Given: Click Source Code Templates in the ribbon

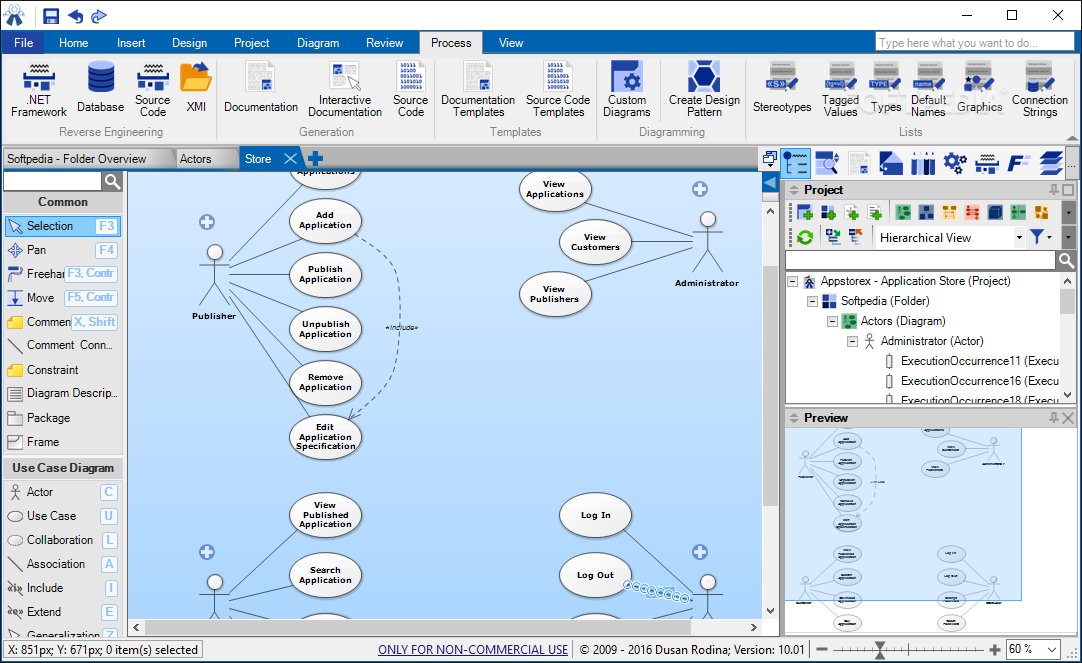Looking at the screenshot, I should tap(558, 90).
